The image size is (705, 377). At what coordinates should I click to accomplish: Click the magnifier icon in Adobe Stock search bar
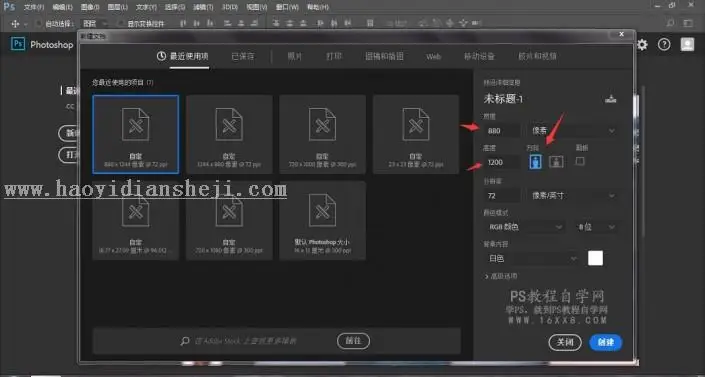tap(185, 341)
